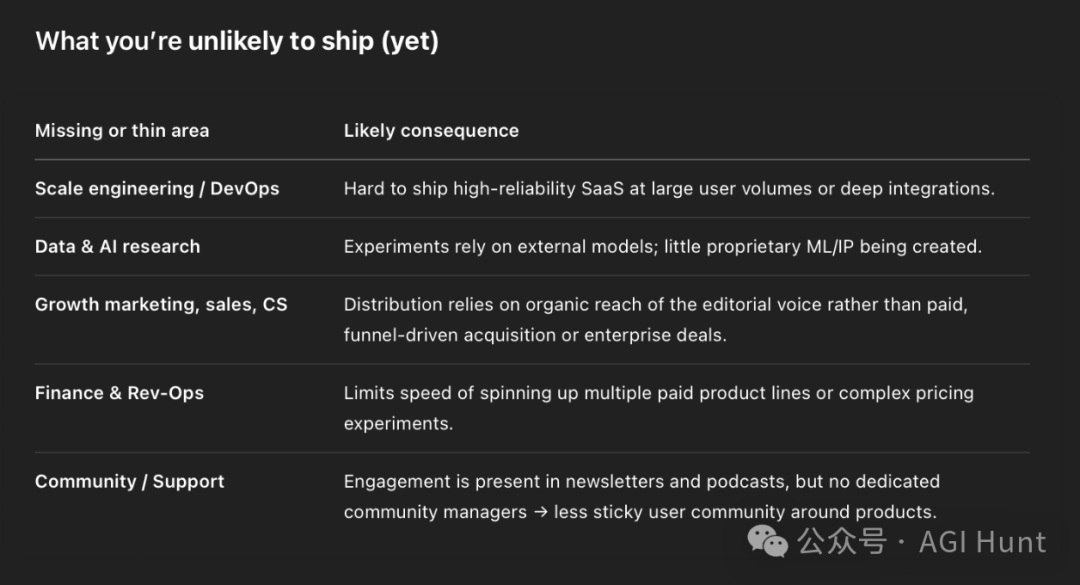Click the "Scale engineering / DevOps" row label

click(157, 188)
